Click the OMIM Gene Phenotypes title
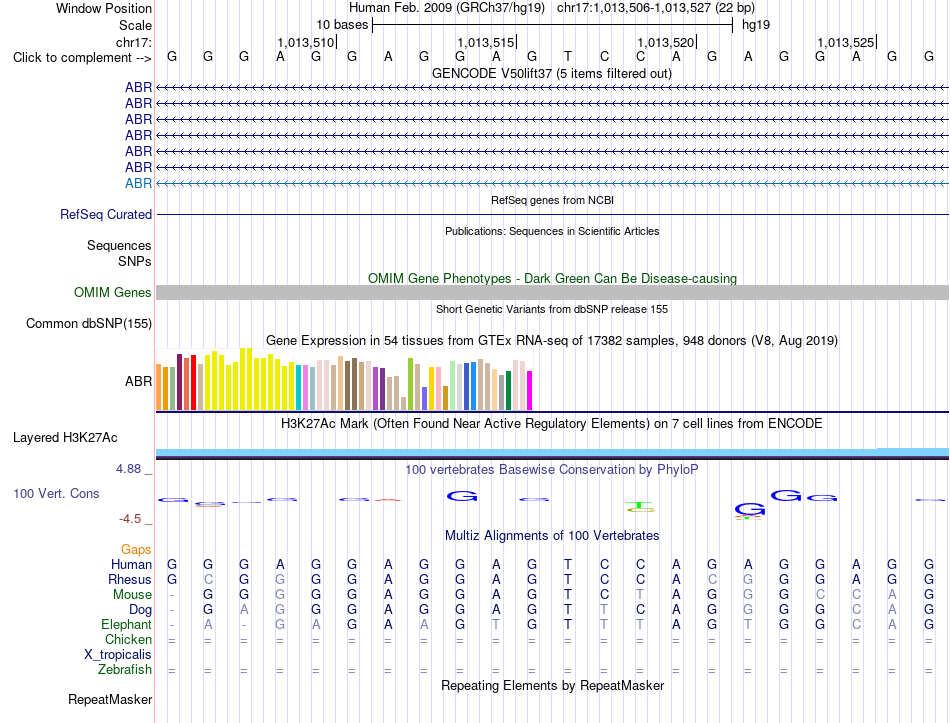The image size is (950, 723). 552,279
